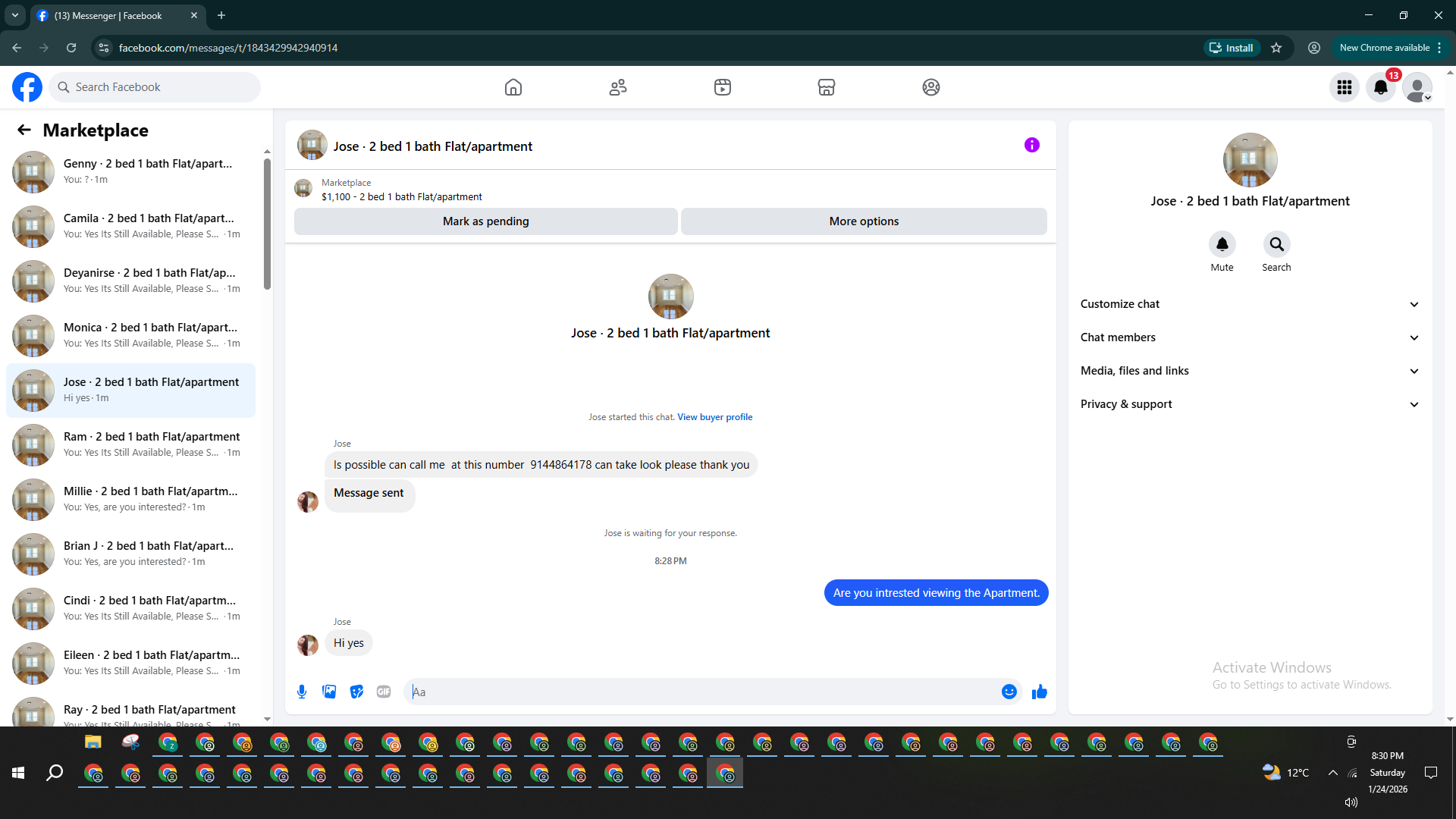Bookmark this tab with the star icon
The image size is (1456, 819).
click(1276, 48)
